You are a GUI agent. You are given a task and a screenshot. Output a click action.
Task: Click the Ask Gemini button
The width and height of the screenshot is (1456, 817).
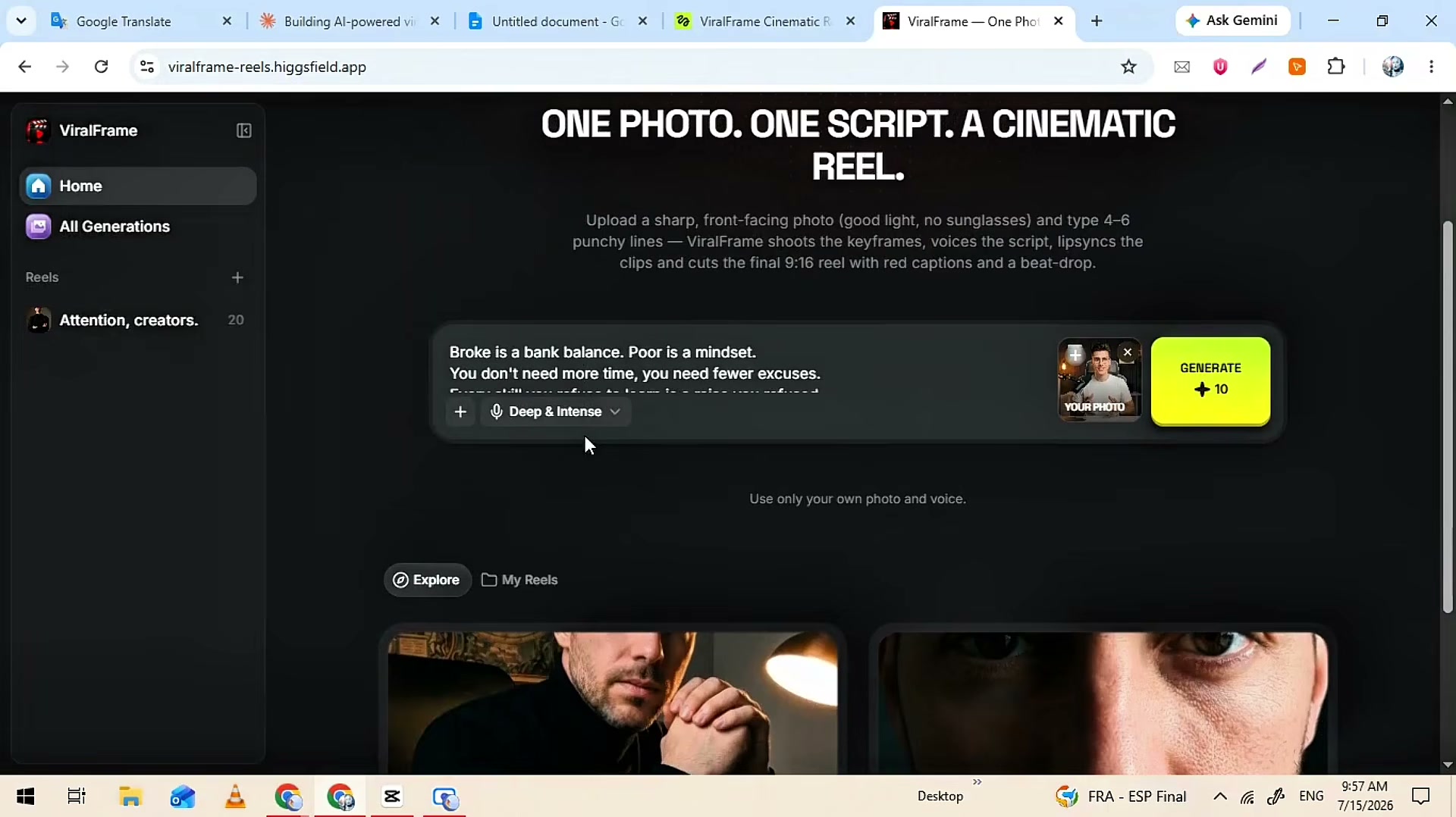[x=1233, y=21]
